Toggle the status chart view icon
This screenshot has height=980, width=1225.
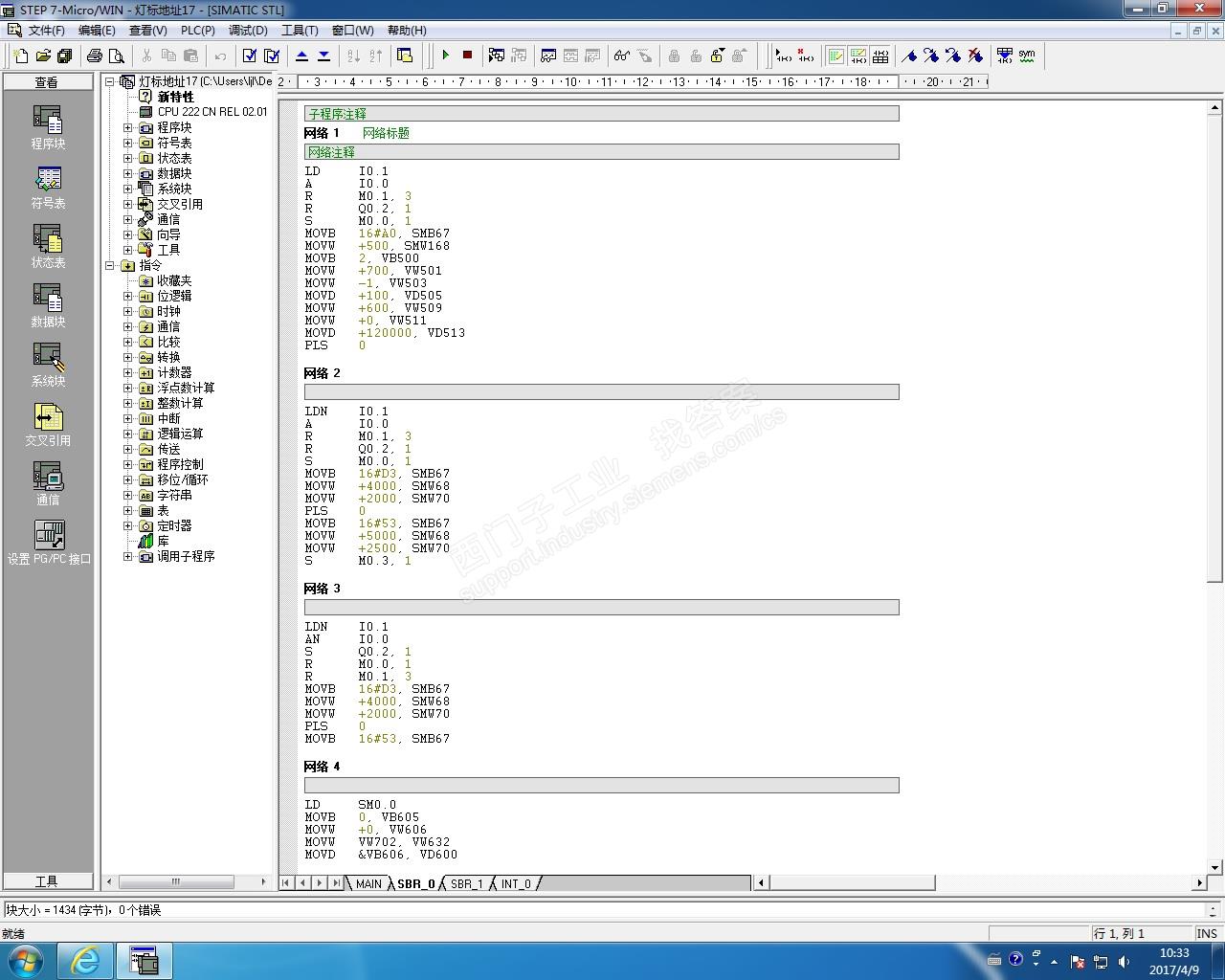tap(548, 56)
